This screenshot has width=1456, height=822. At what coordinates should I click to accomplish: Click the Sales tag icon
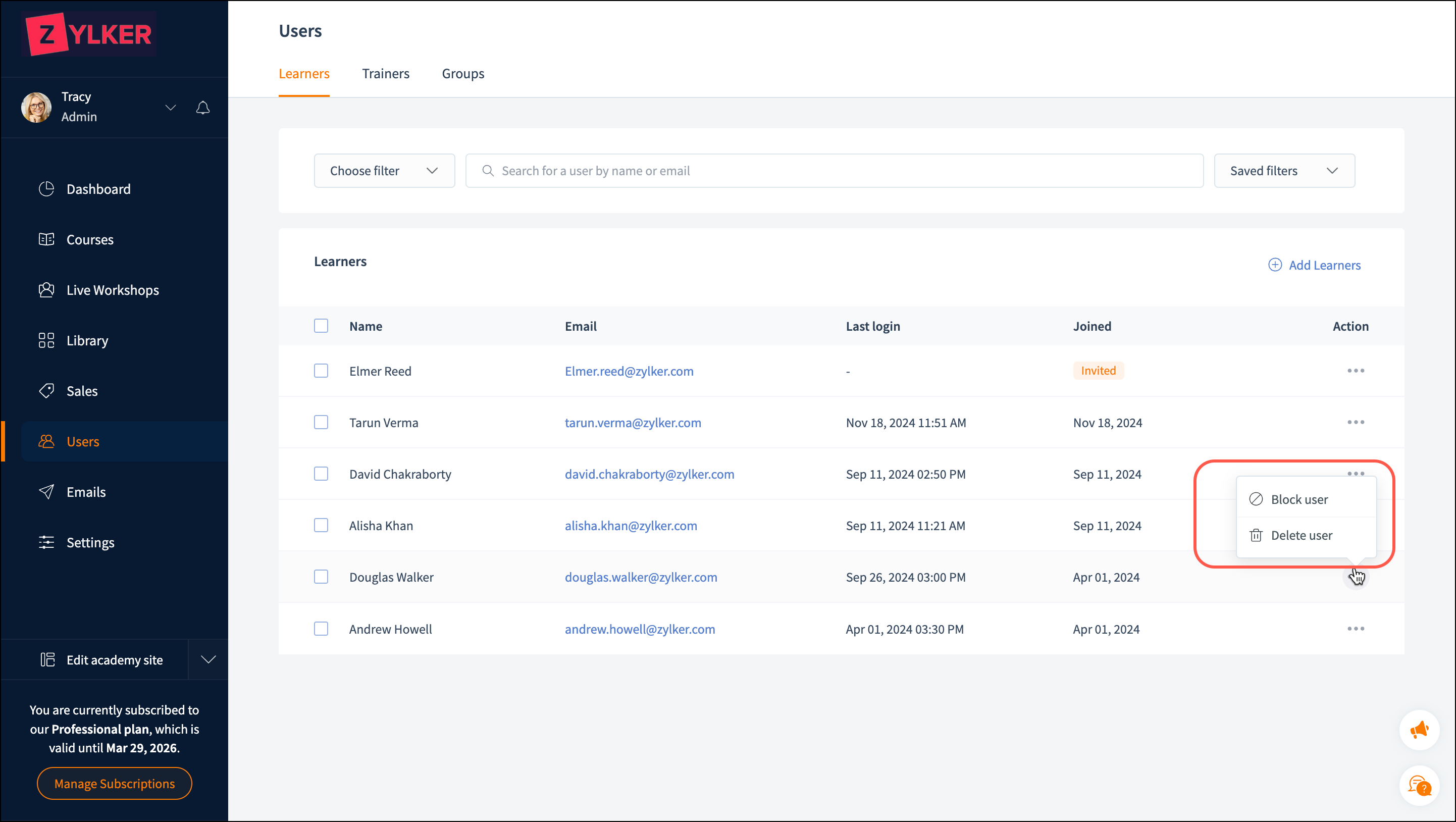click(x=46, y=391)
